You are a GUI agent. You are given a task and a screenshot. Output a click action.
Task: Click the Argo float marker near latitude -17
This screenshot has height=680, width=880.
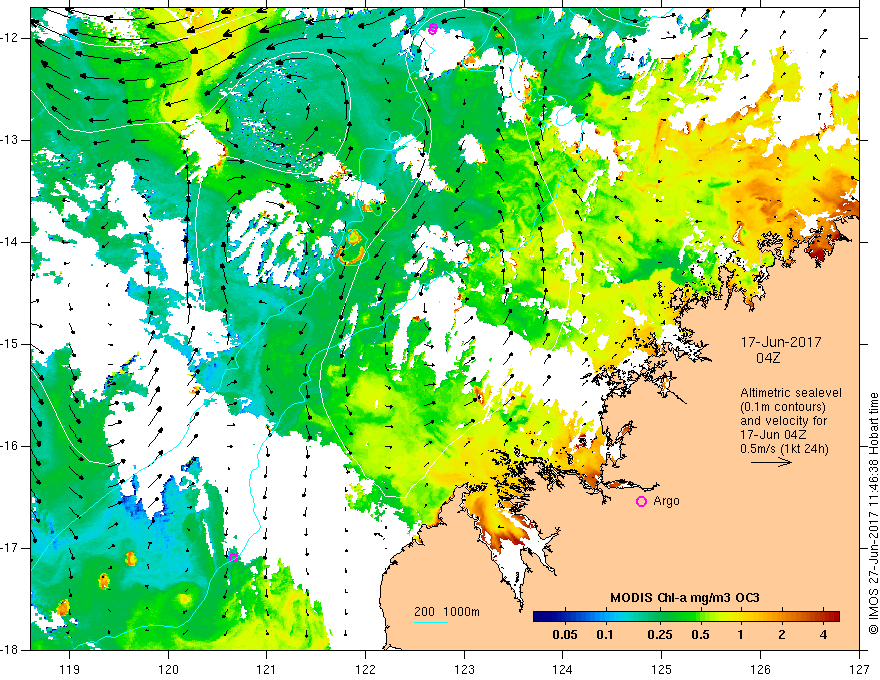(233, 557)
